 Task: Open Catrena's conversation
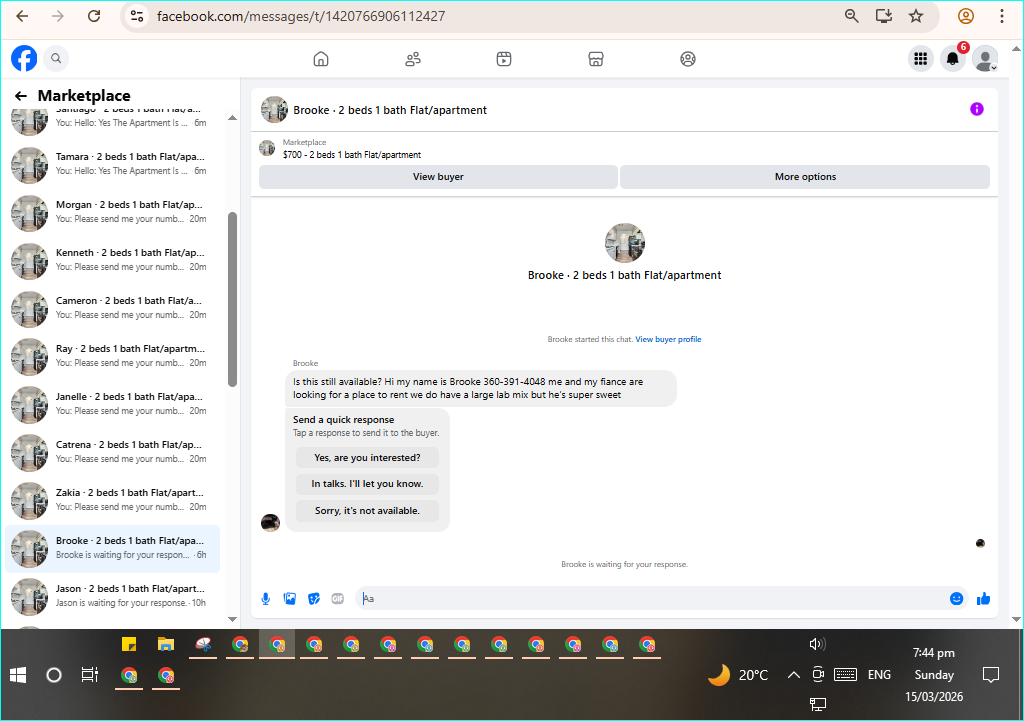(x=112, y=452)
